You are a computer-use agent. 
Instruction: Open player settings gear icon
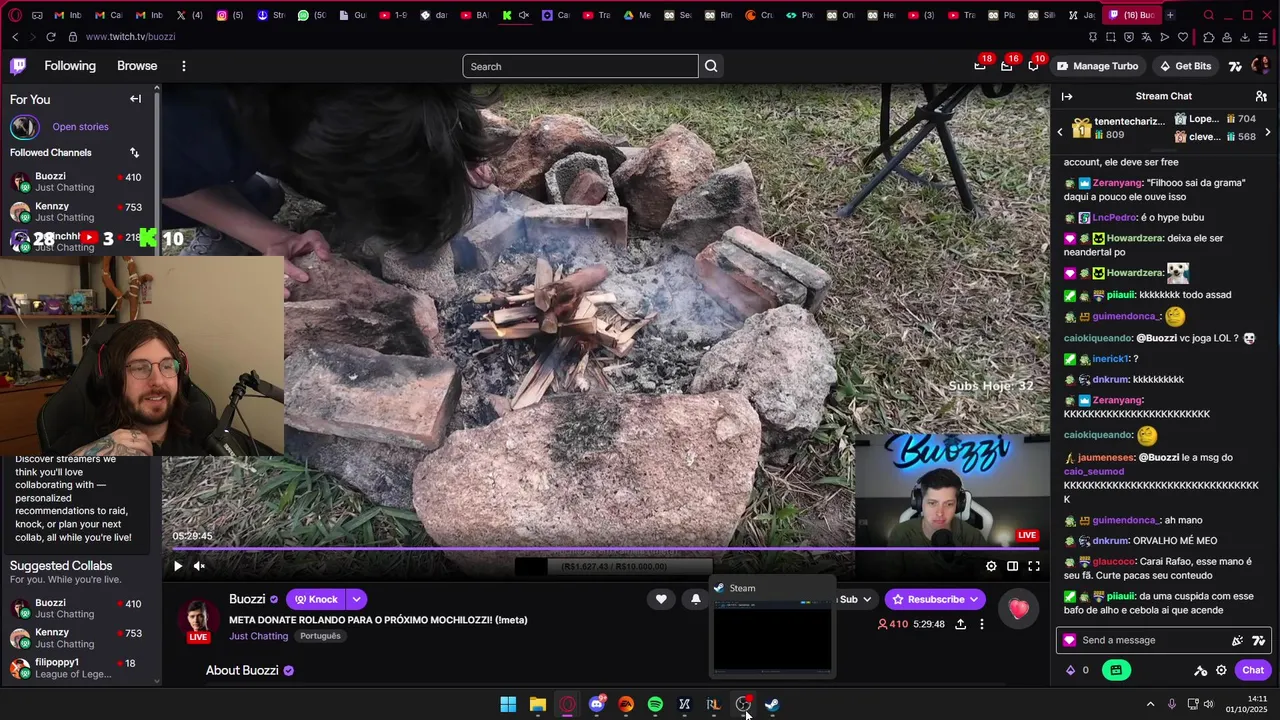click(991, 566)
